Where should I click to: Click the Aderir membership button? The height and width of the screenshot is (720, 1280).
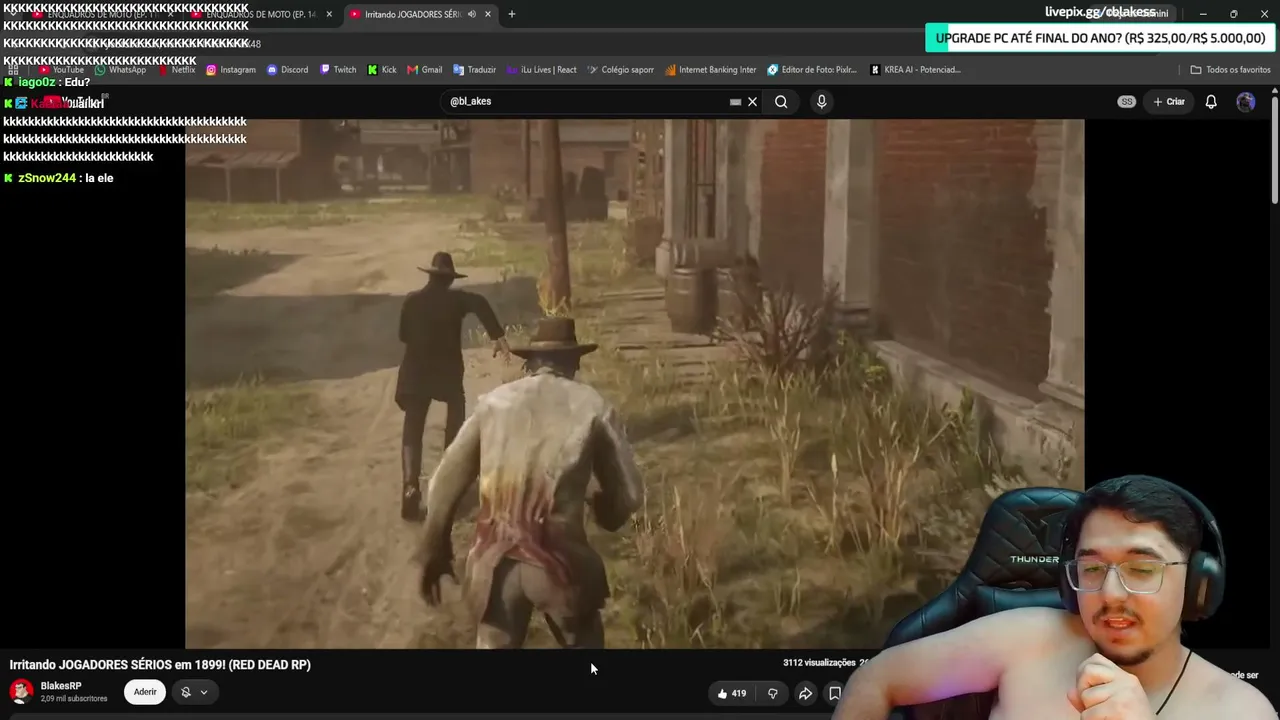coord(145,692)
